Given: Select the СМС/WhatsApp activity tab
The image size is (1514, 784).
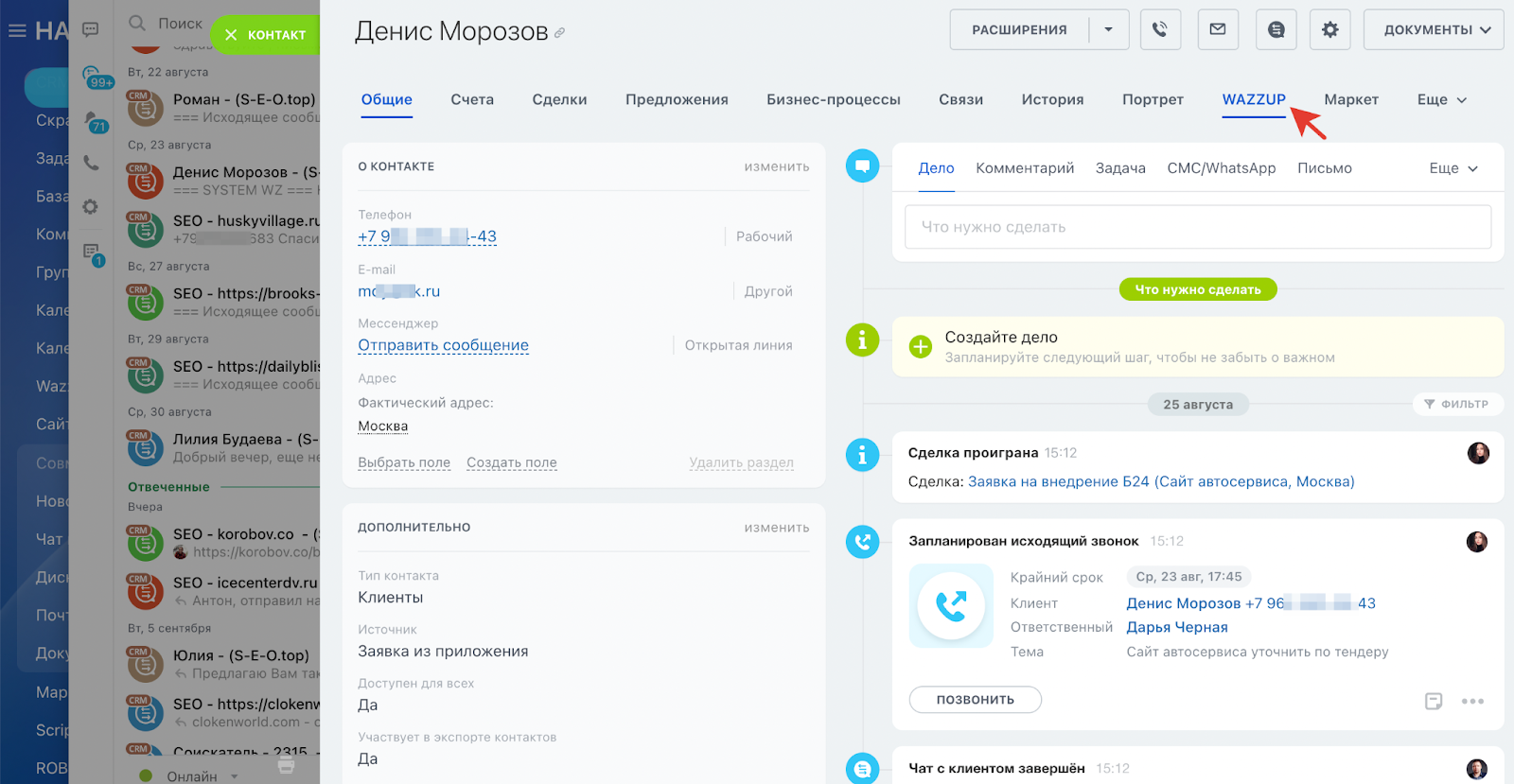Looking at the screenshot, I should [1221, 168].
